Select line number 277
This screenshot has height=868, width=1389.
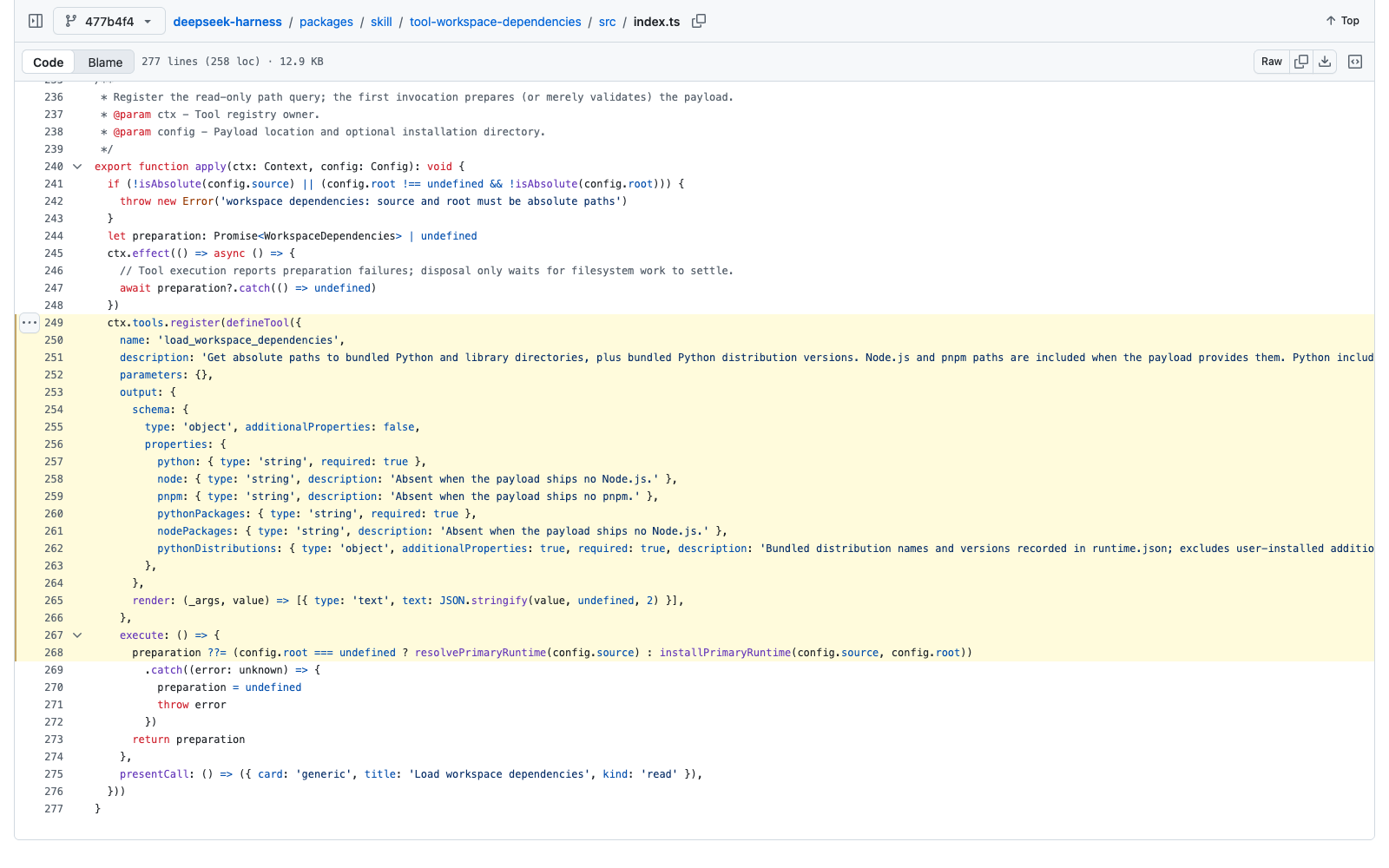(54, 809)
